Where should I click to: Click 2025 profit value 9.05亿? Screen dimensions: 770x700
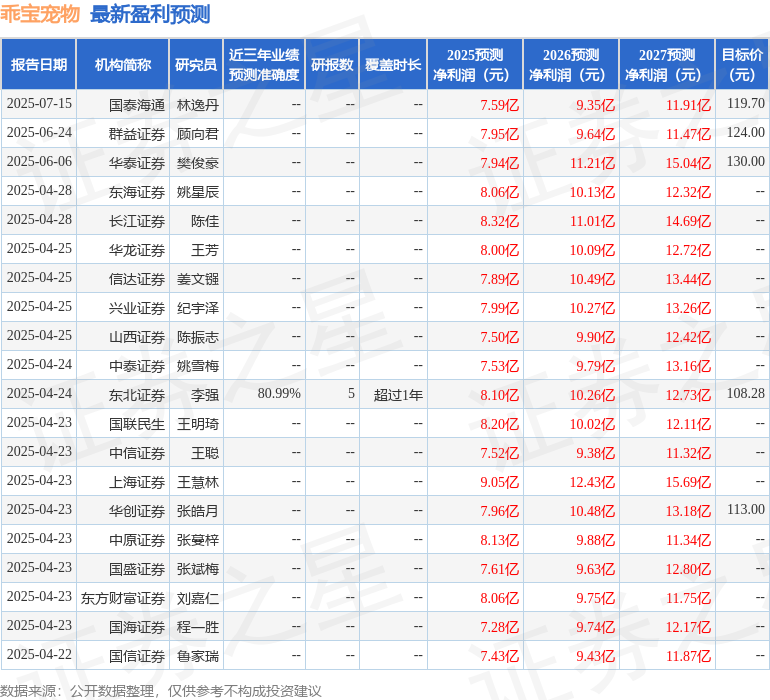pyautogui.click(x=499, y=482)
